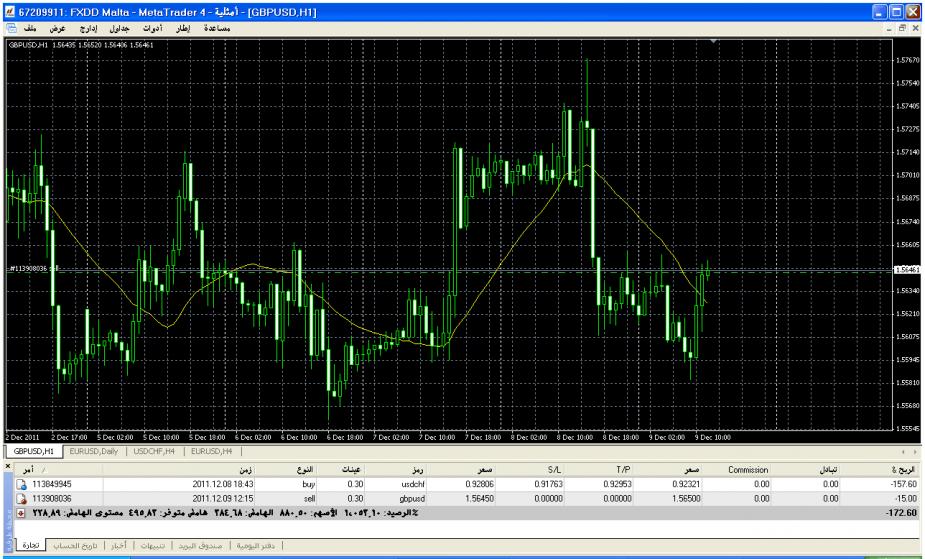Click the profit value -15.00

pyautogui.click(x=907, y=499)
